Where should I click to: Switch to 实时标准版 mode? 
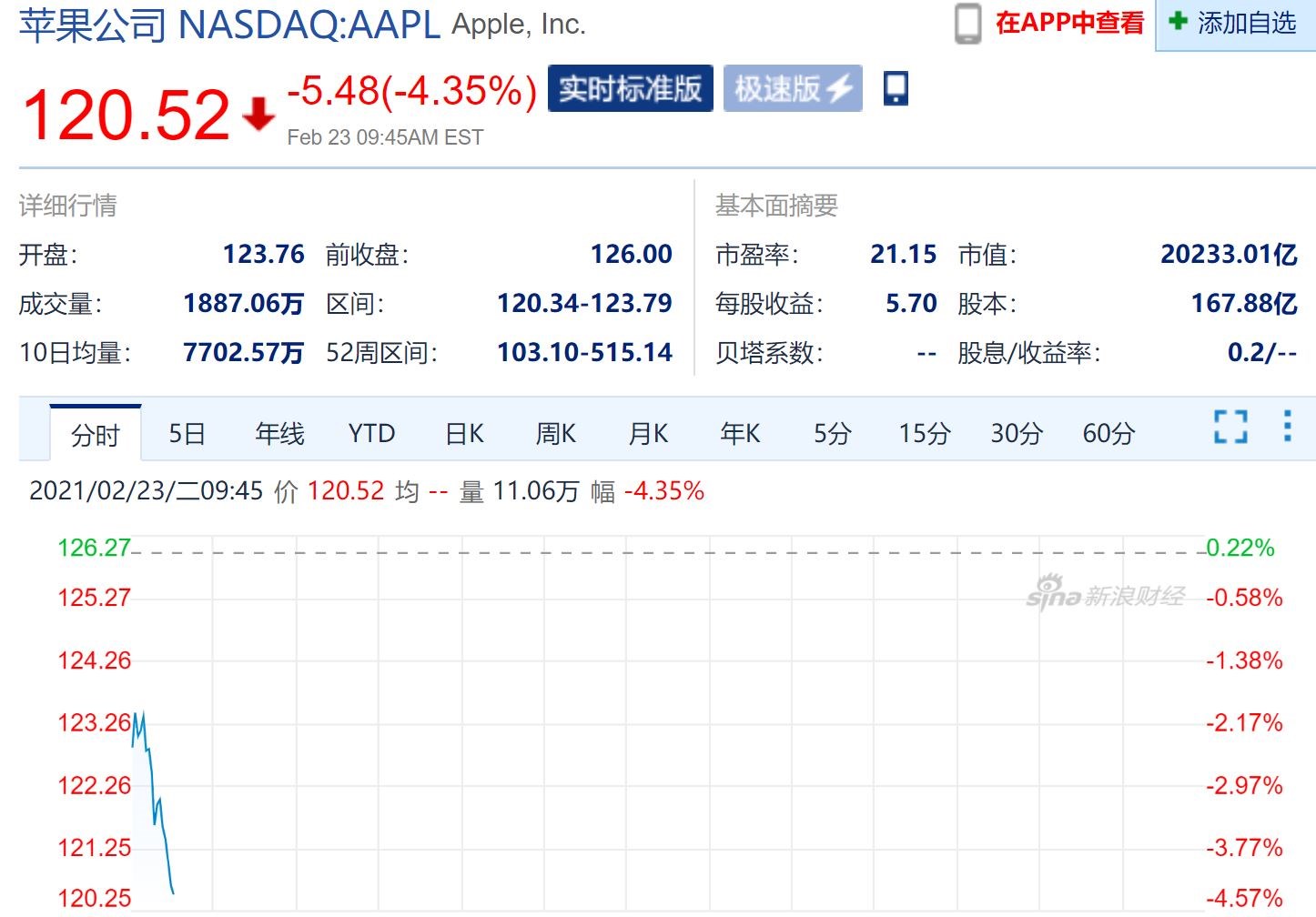coord(630,88)
